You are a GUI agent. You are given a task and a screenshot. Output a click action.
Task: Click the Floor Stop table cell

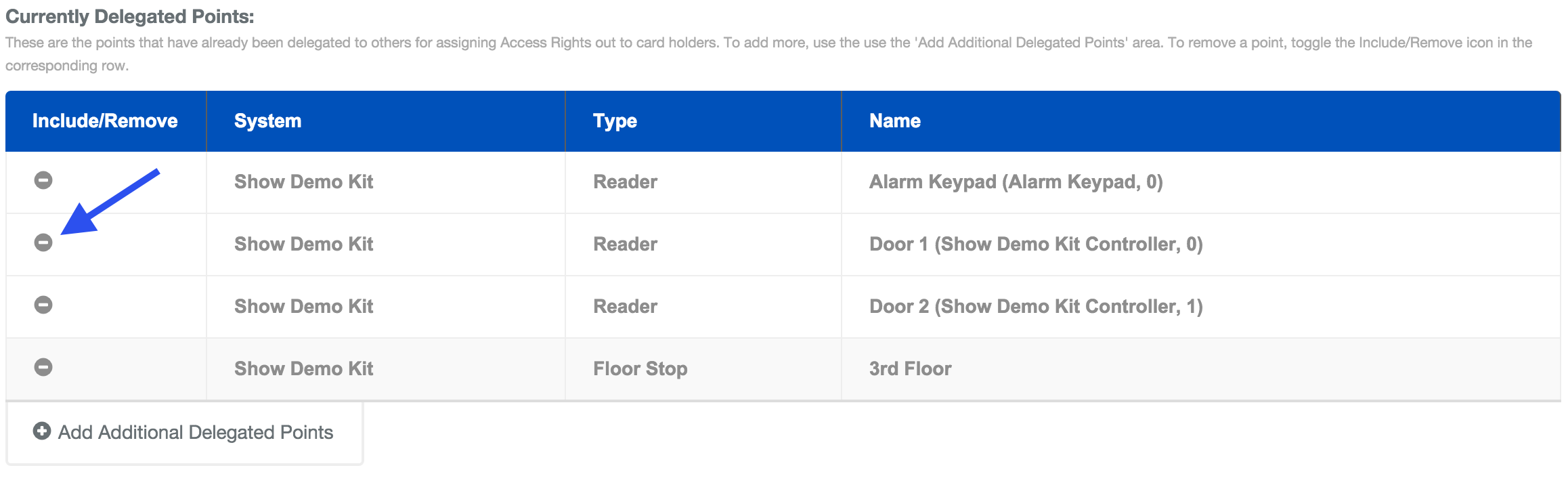tap(639, 368)
